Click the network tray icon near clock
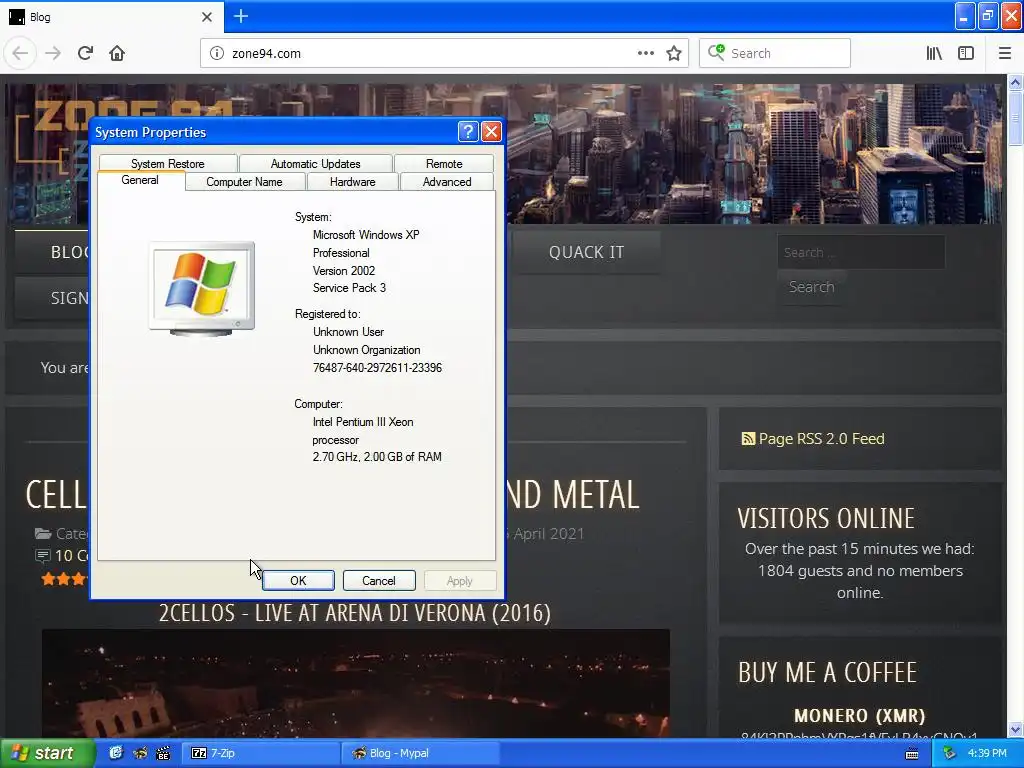 click(950, 753)
